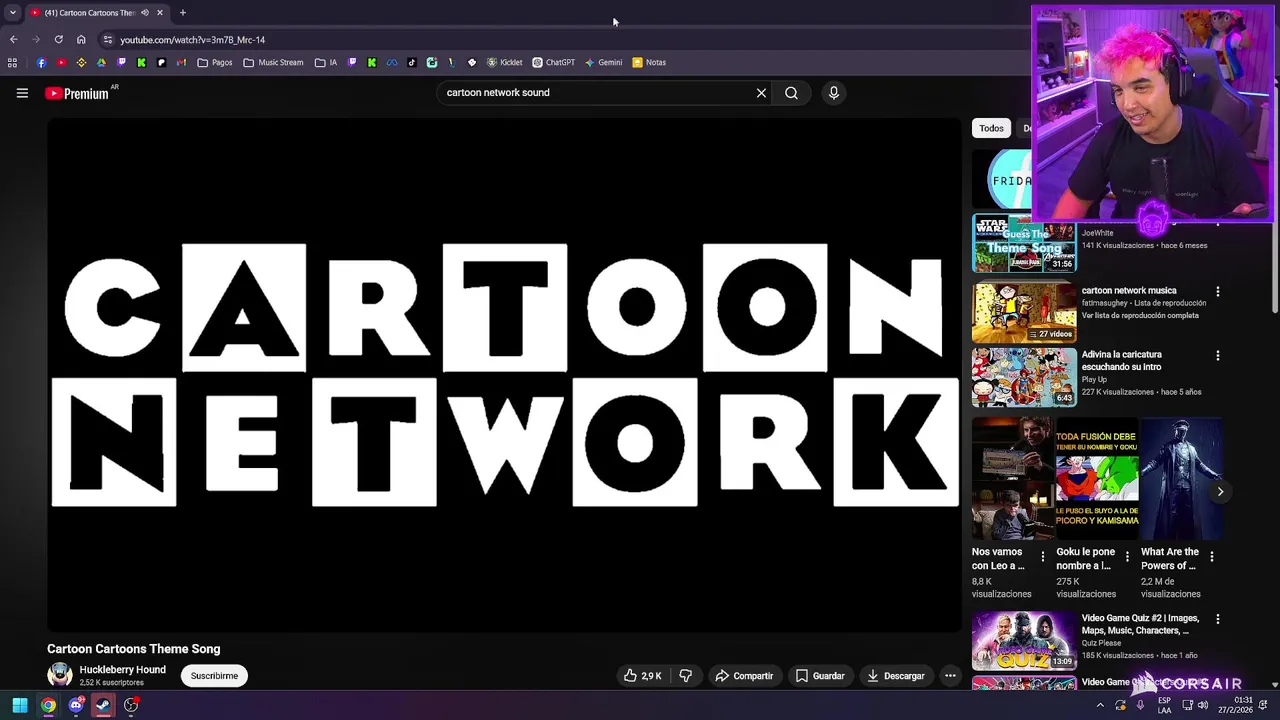This screenshot has height=720, width=1280.
Task: Open TikTok bookmark icon
Action: tap(411, 62)
